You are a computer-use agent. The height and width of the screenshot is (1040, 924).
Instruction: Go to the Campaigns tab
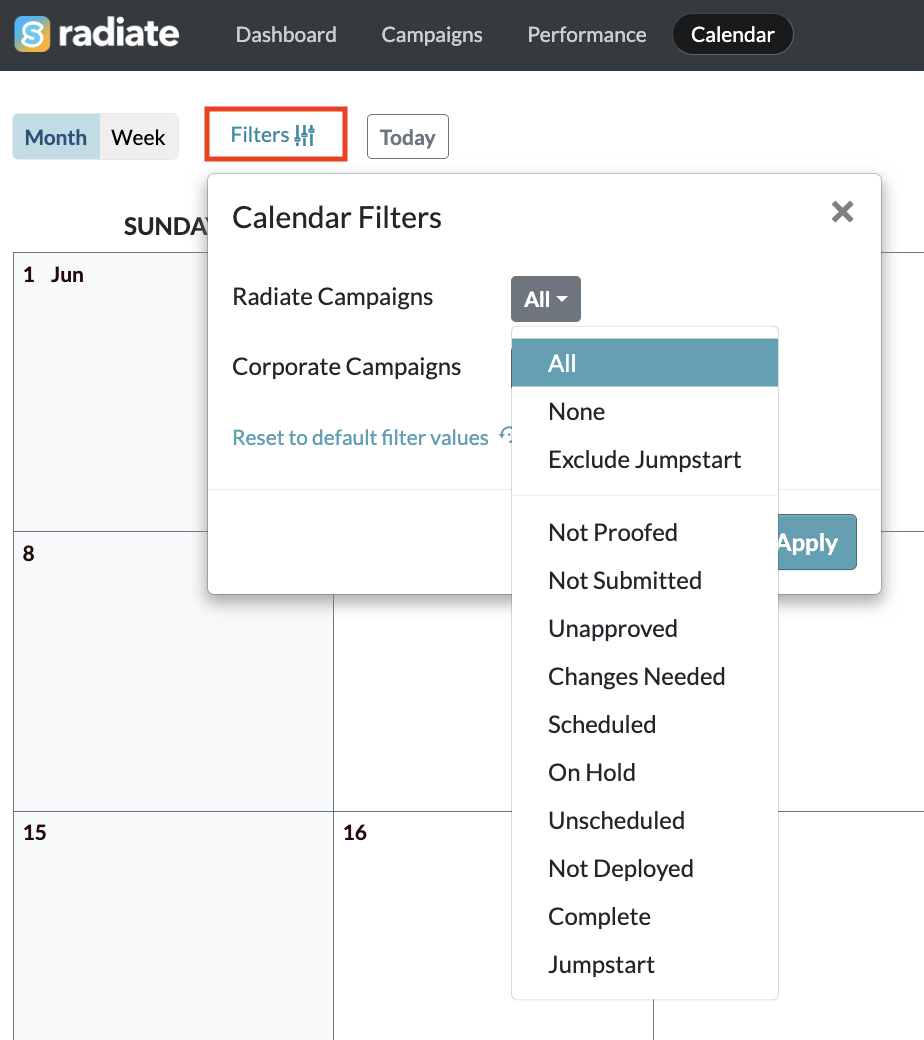(x=432, y=34)
